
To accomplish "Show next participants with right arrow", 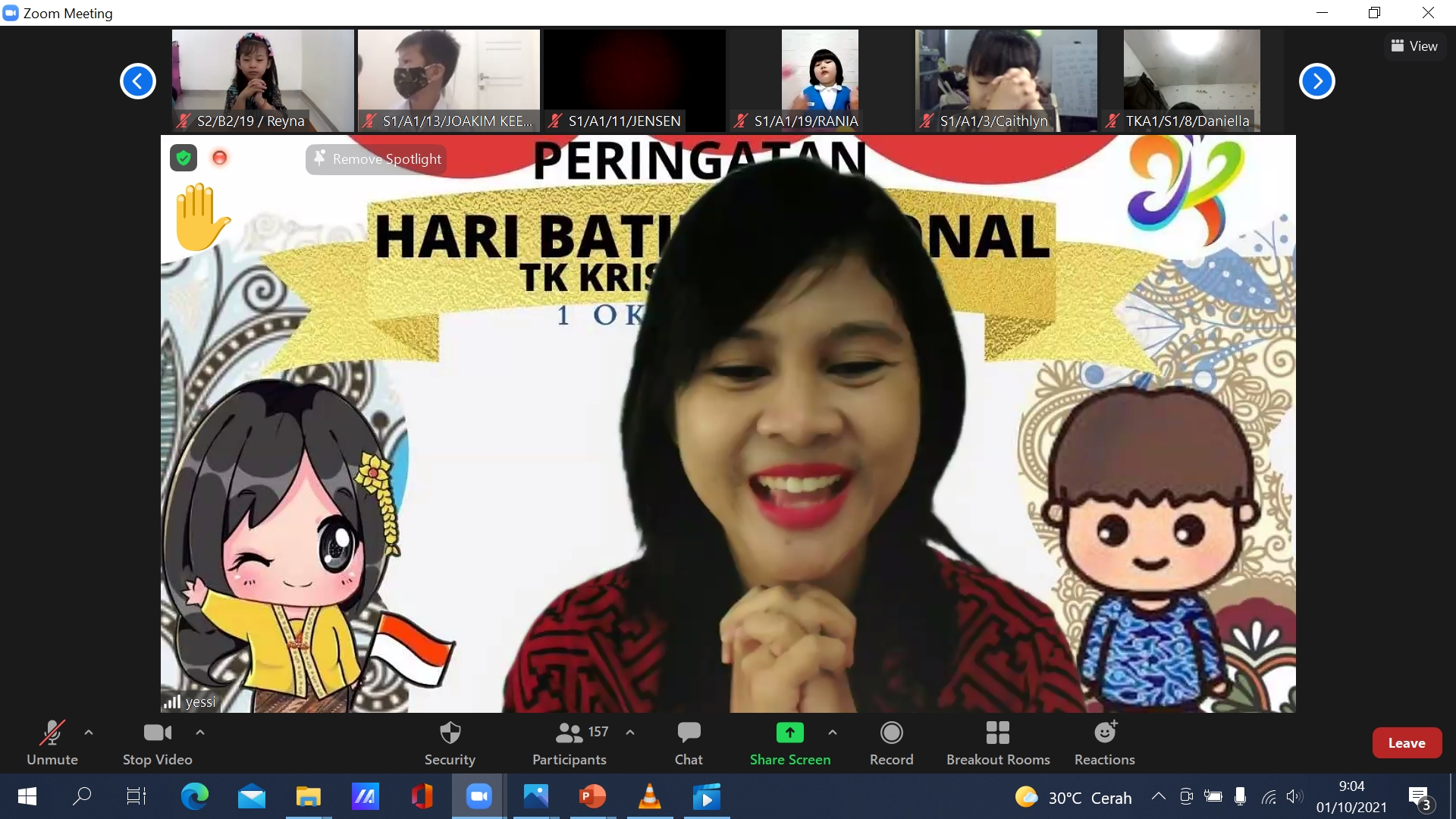I will click(x=1316, y=81).
